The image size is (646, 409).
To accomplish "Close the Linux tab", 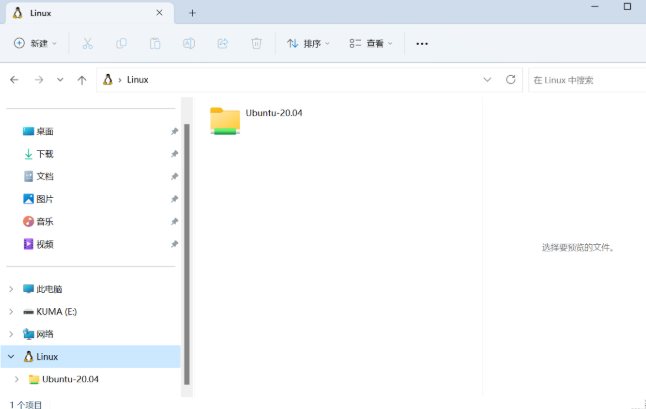I will click(159, 13).
